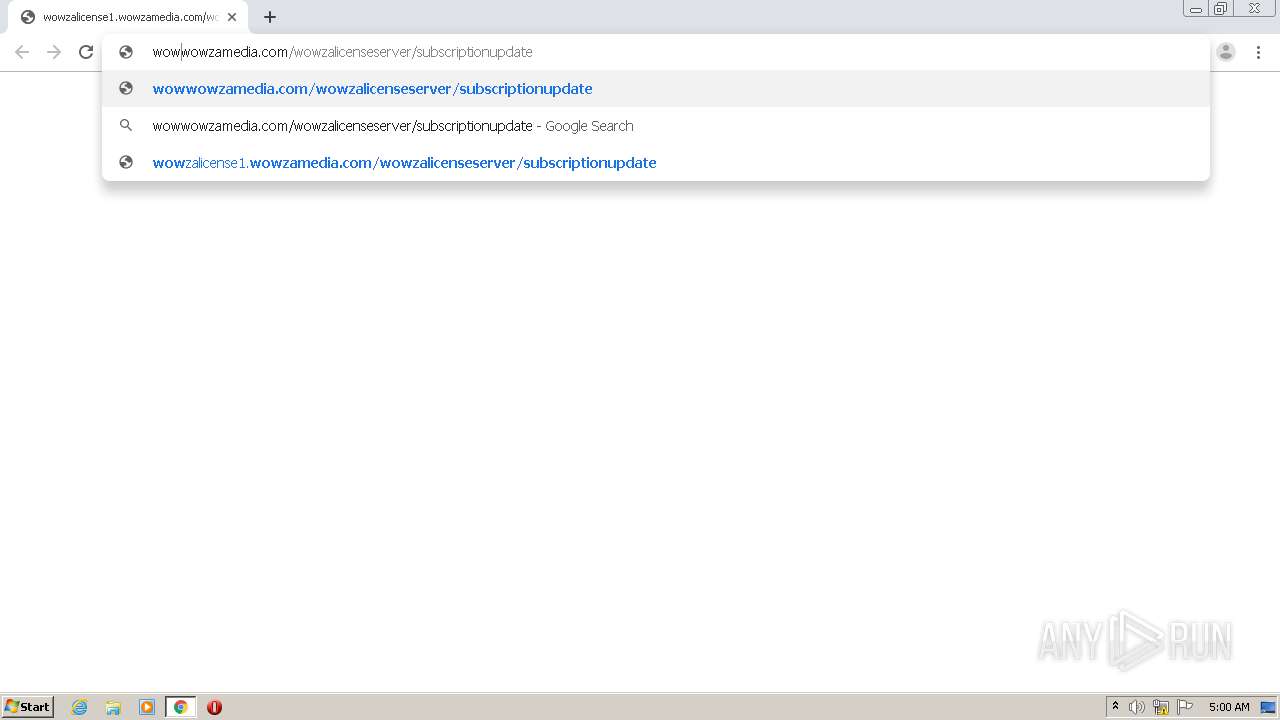Open a new tab with plus button

point(270,17)
